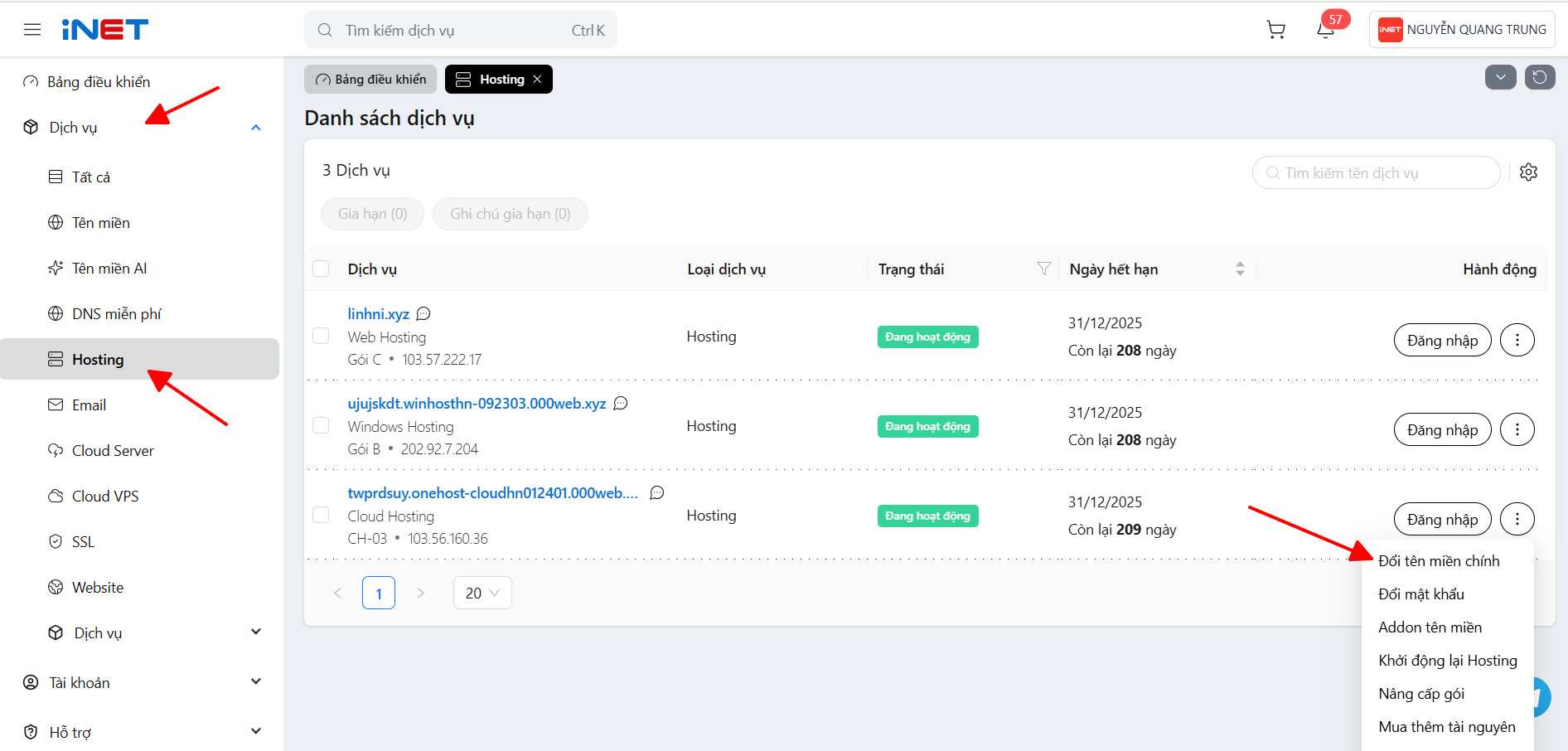The image size is (1568, 751).
Task: Click the table settings gear icon
Action: (1529, 172)
